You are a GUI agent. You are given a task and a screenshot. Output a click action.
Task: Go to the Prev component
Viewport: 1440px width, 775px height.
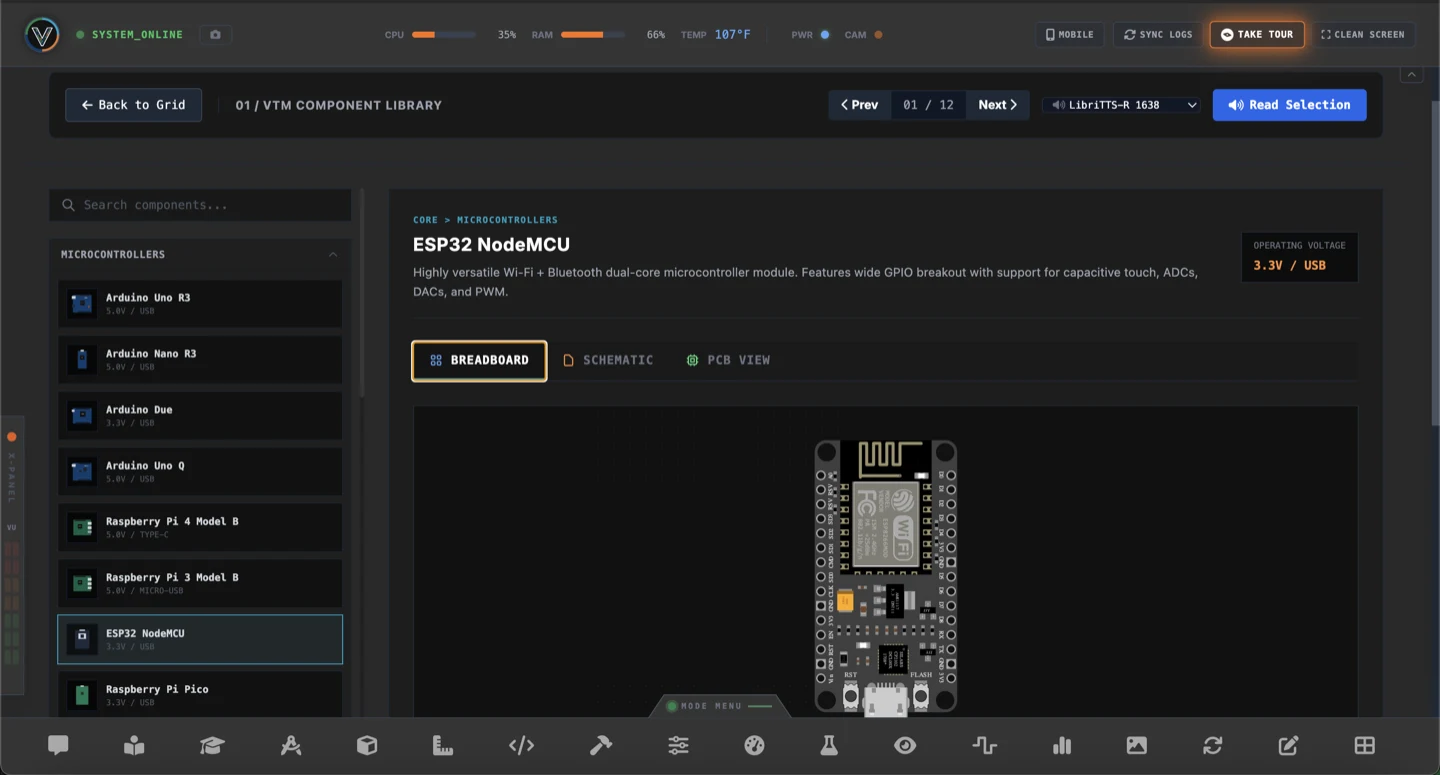(860, 105)
